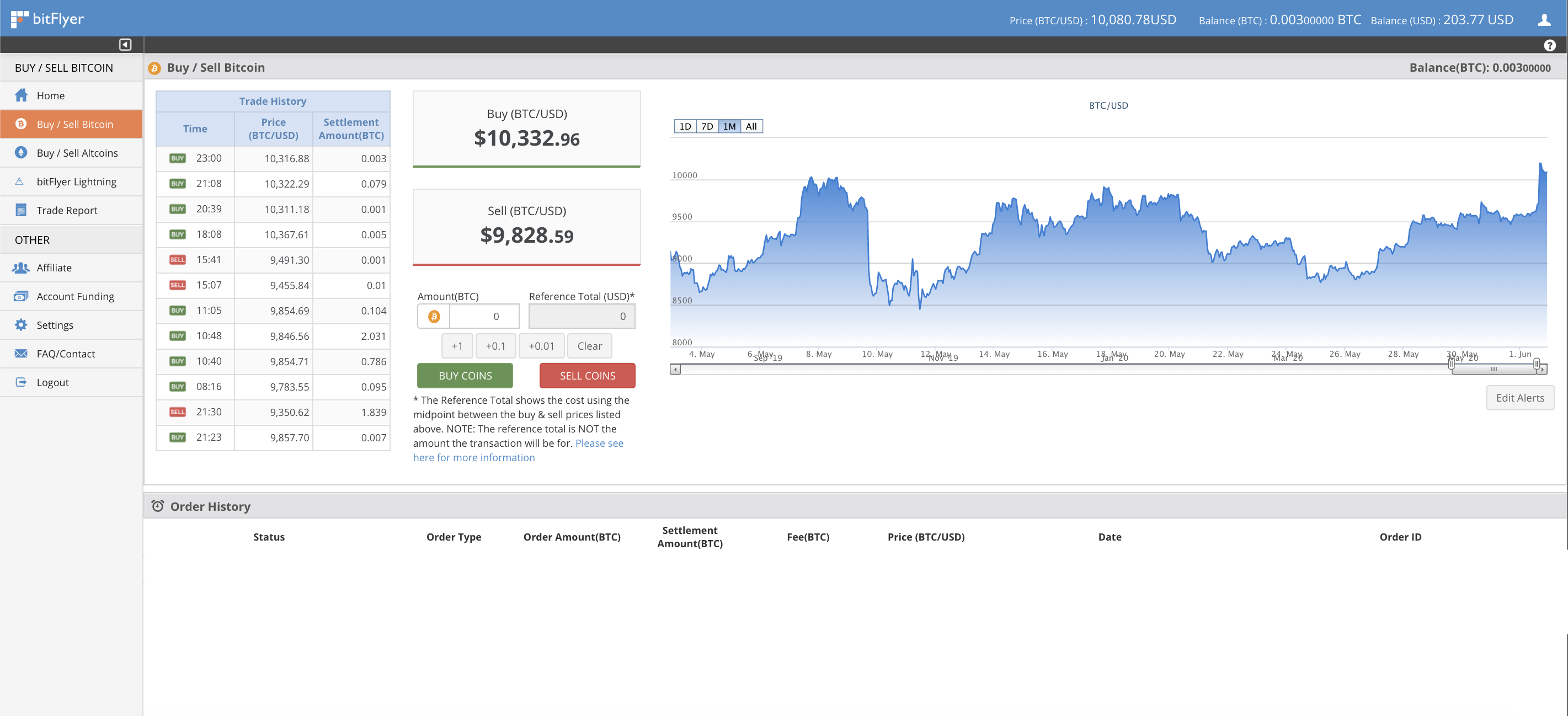The image size is (1568, 716).
Task: Click the Status column header
Action: coord(269,537)
